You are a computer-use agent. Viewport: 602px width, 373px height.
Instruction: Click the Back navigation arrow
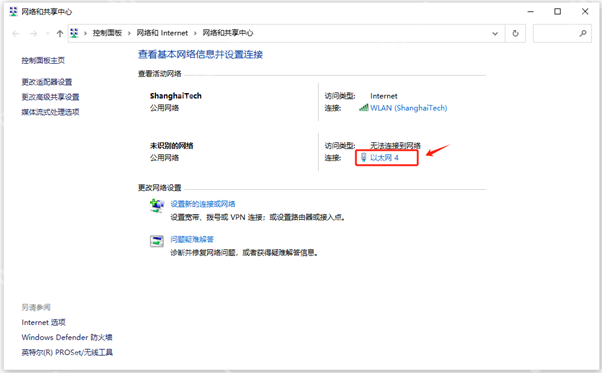click(16, 34)
